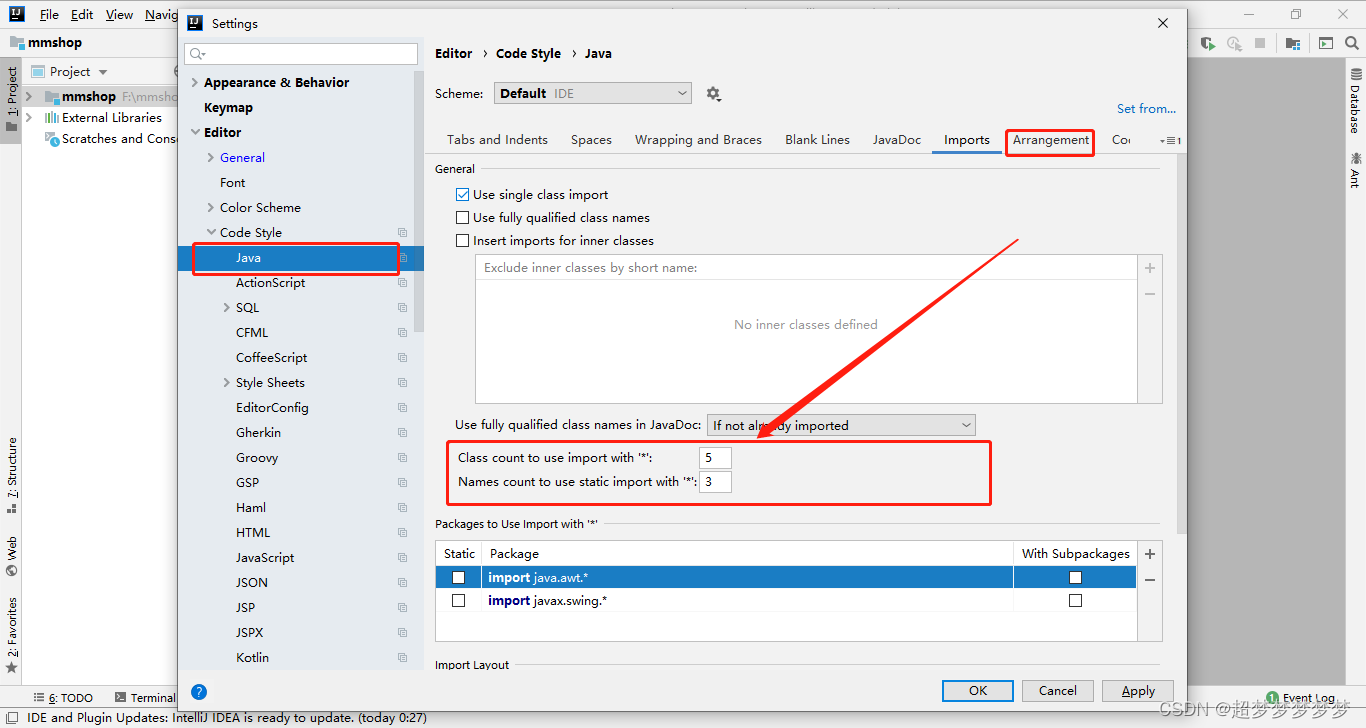Switch to Wrapping and Braces tab
Image resolution: width=1366 pixels, height=728 pixels.
[698, 140]
